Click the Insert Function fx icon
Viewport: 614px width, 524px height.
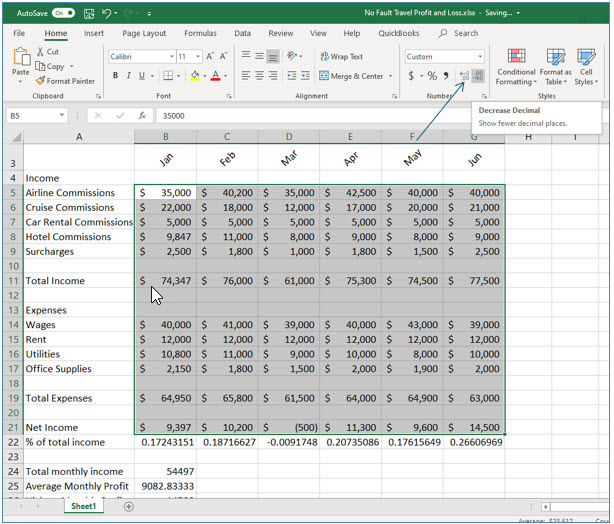[x=142, y=116]
